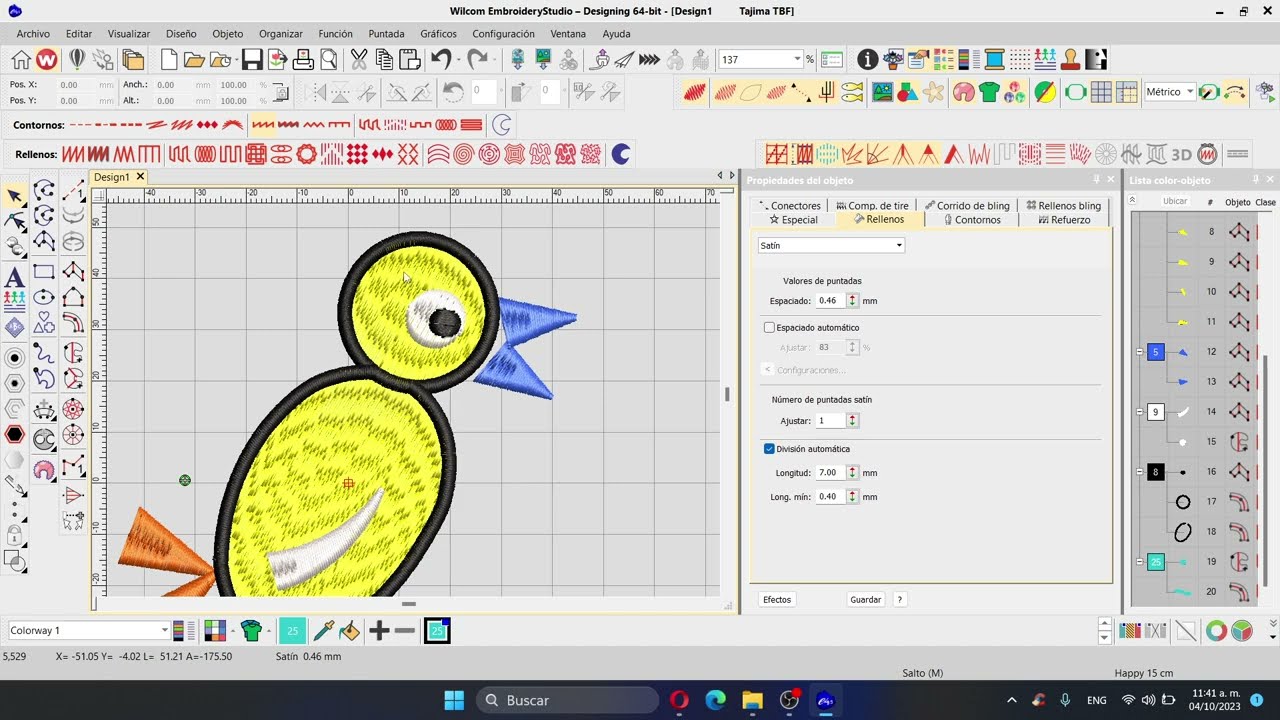The image size is (1280, 720).
Task: Click the Save design icon
Action: point(252,60)
